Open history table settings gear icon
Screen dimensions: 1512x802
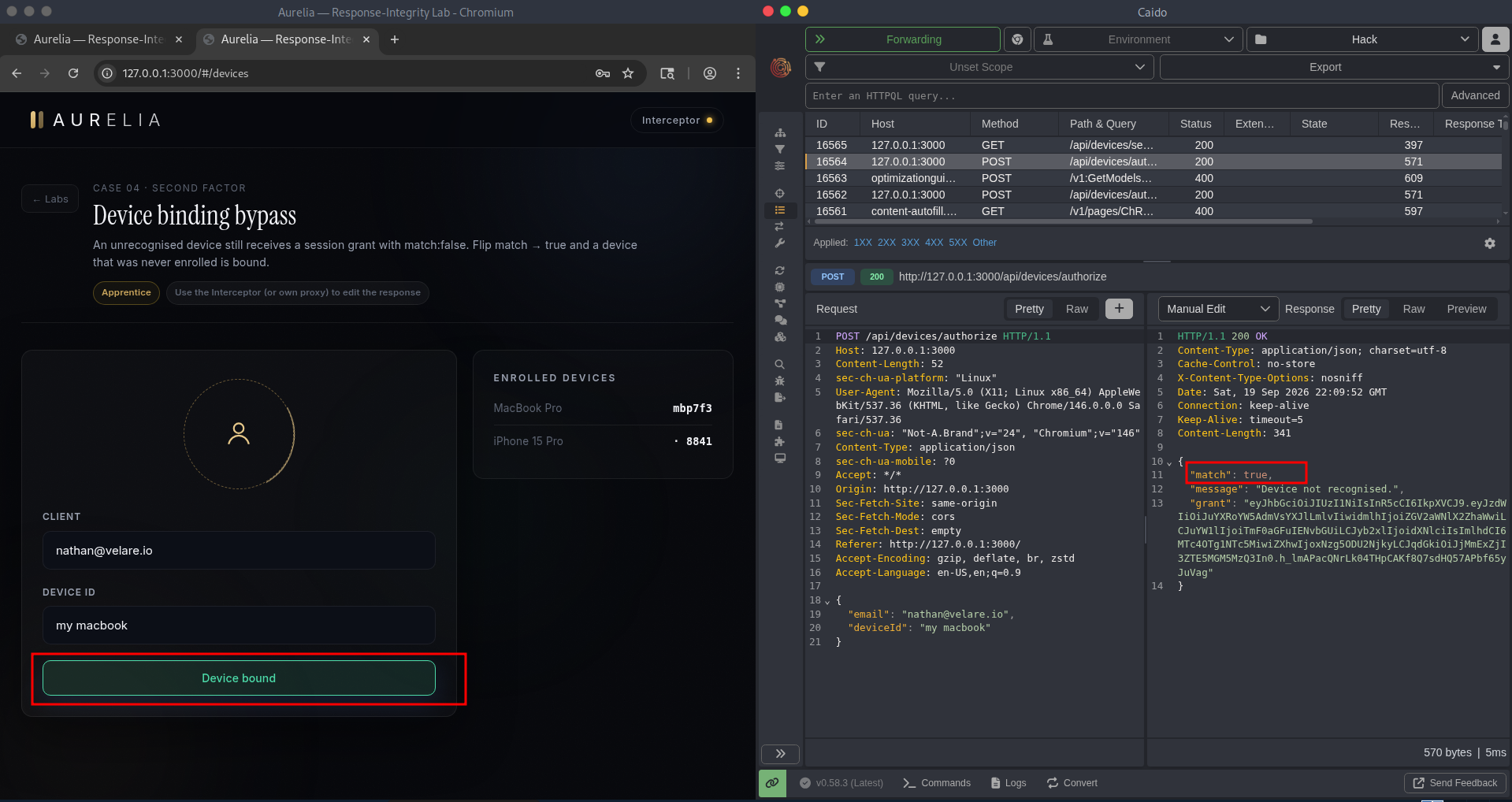pos(1490,243)
